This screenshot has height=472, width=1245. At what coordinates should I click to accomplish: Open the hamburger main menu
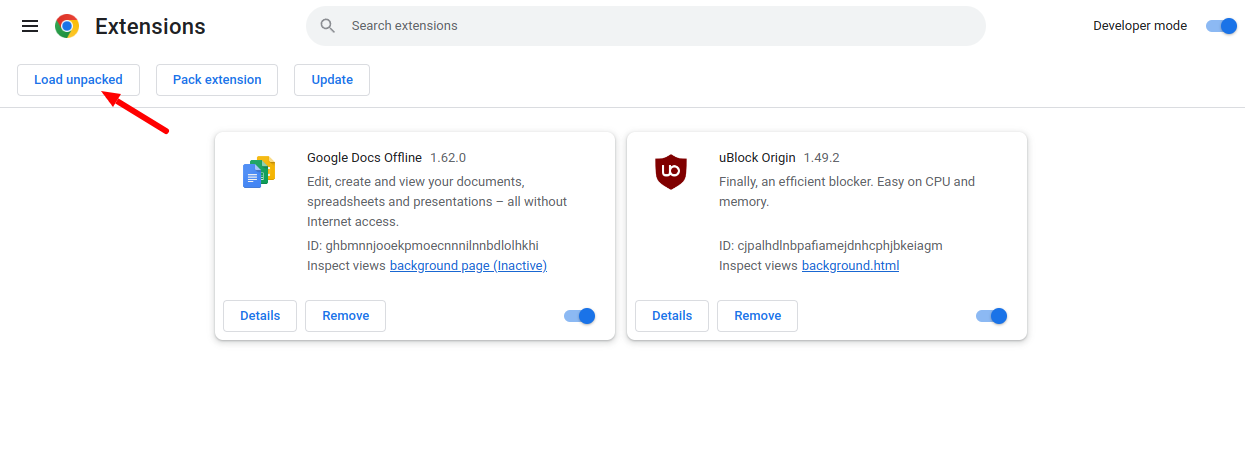(30, 26)
